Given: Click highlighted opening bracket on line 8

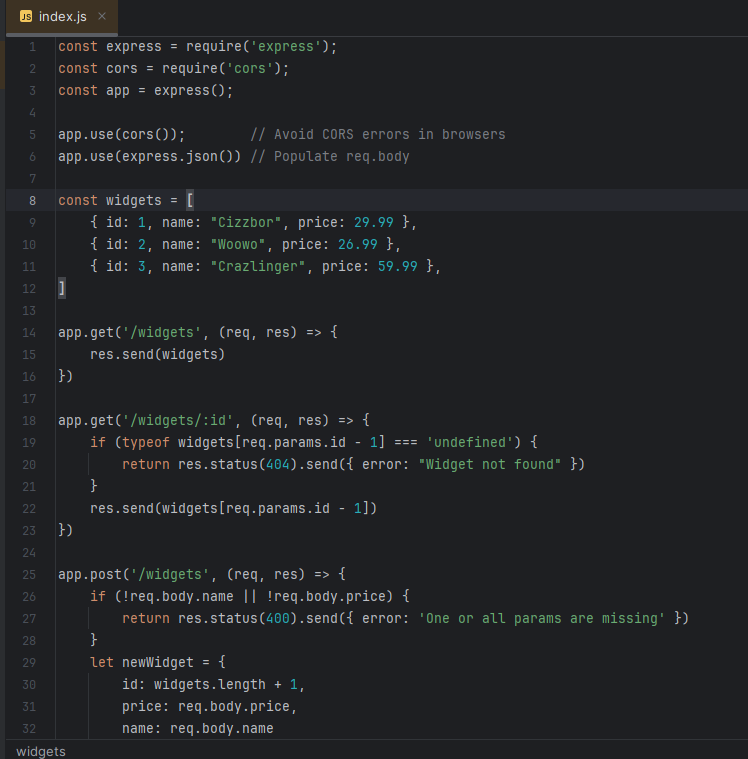Looking at the screenshot, I should click(190, 200).
